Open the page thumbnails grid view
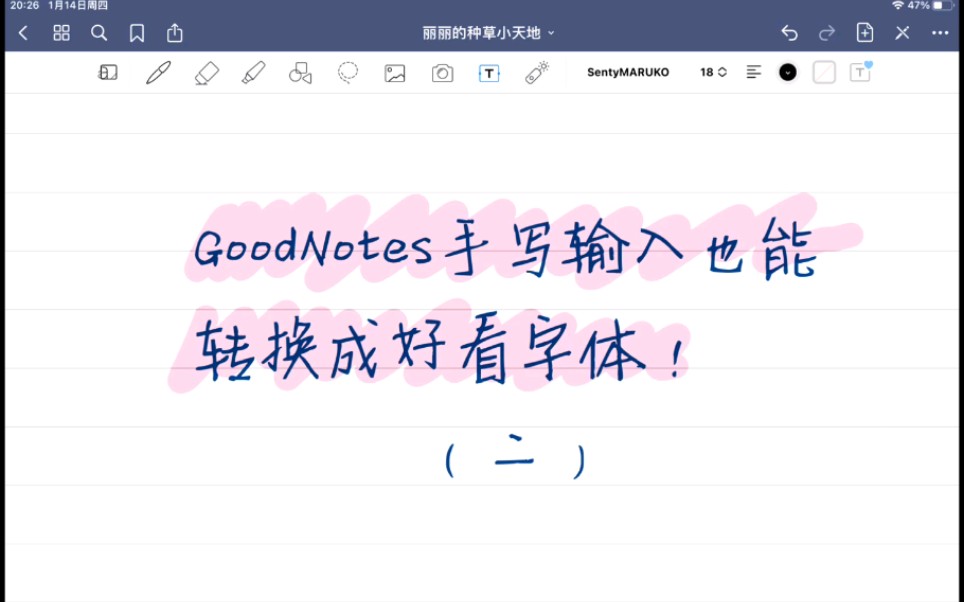This screenshot has width=964, height=602. 61,33
